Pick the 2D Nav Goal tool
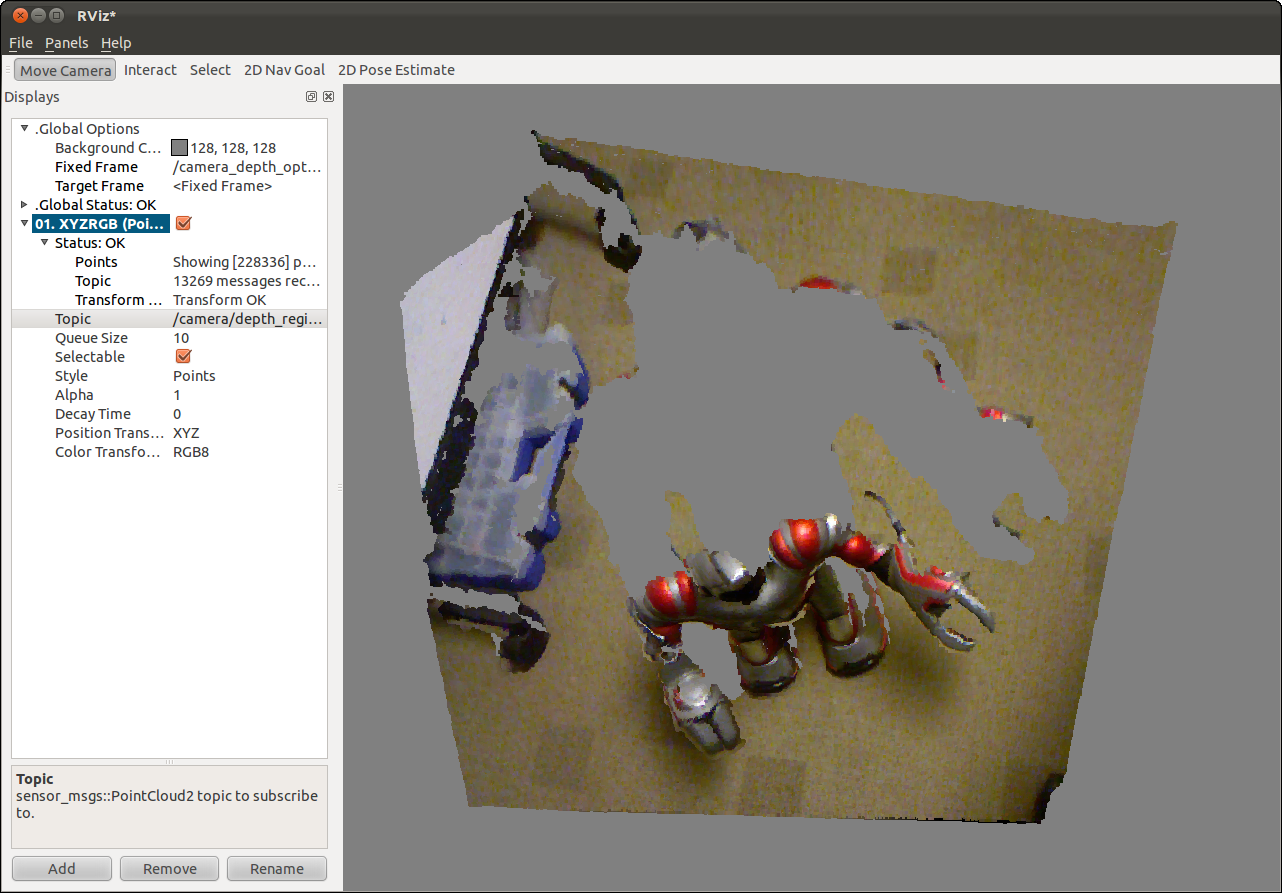 point(284,70)
